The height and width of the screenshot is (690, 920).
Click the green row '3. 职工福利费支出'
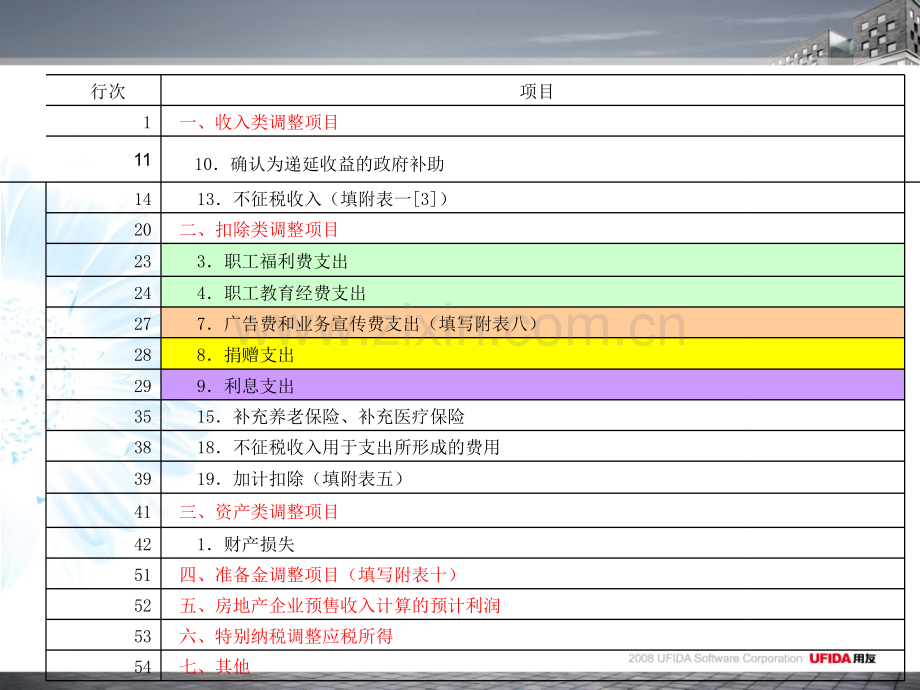click(533, 261)
